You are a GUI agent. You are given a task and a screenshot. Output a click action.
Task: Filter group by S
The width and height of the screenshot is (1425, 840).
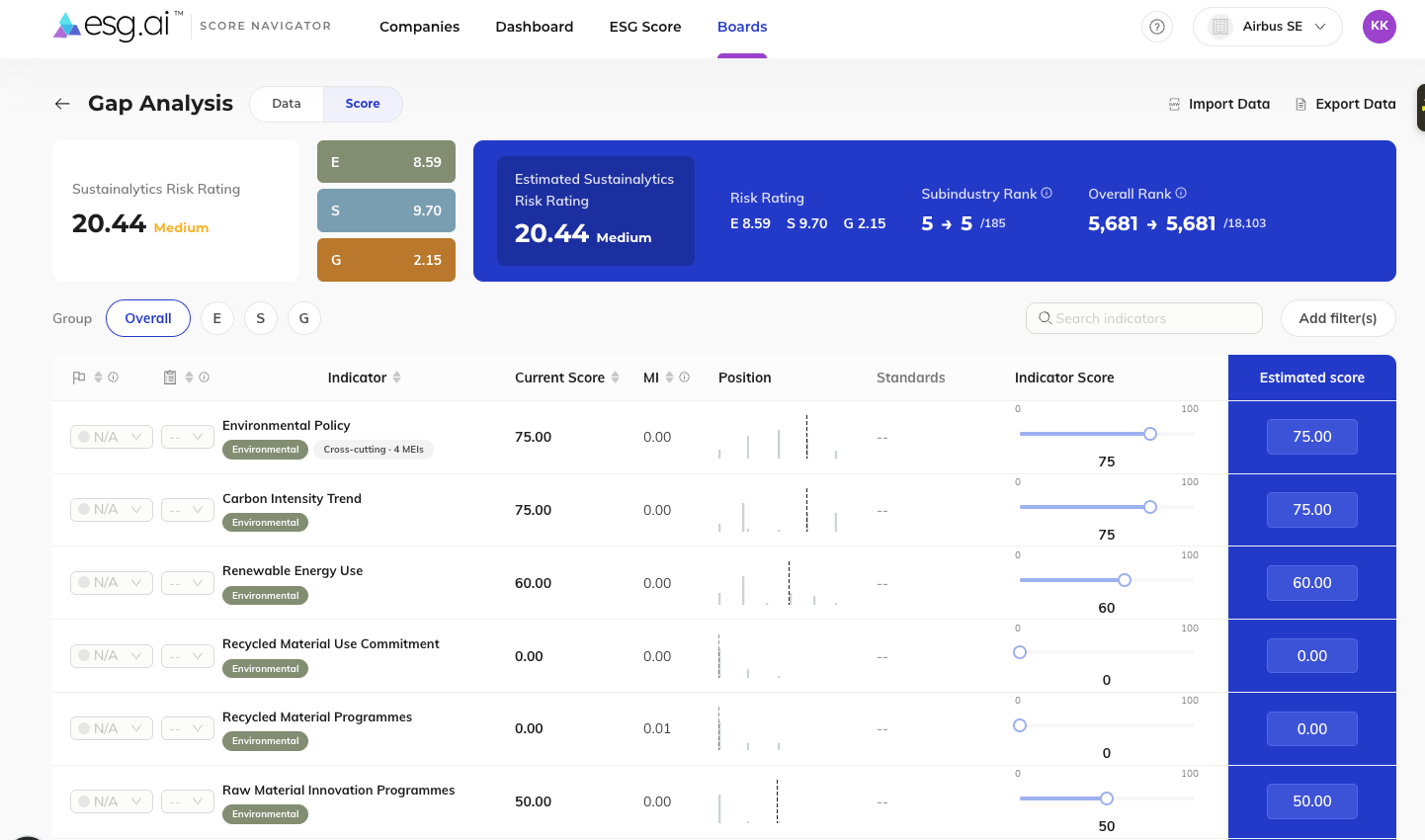[261, 318]
